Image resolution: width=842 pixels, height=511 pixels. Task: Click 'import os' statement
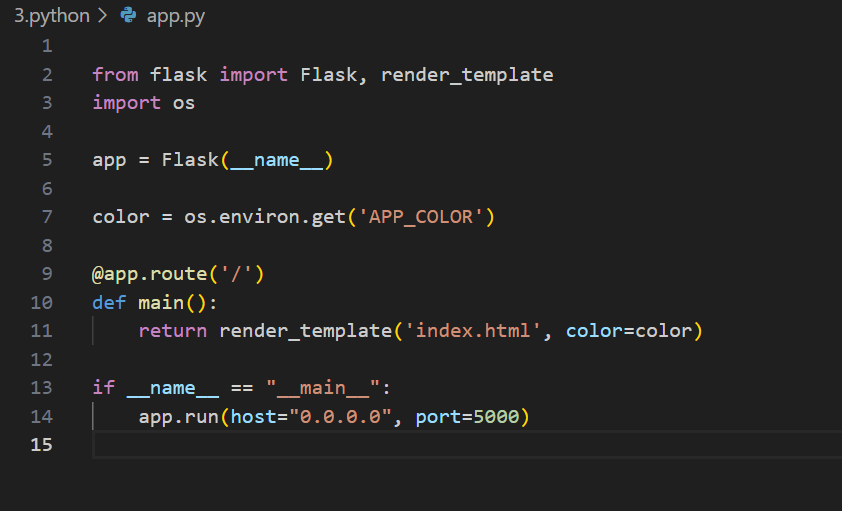click(143, 103)
